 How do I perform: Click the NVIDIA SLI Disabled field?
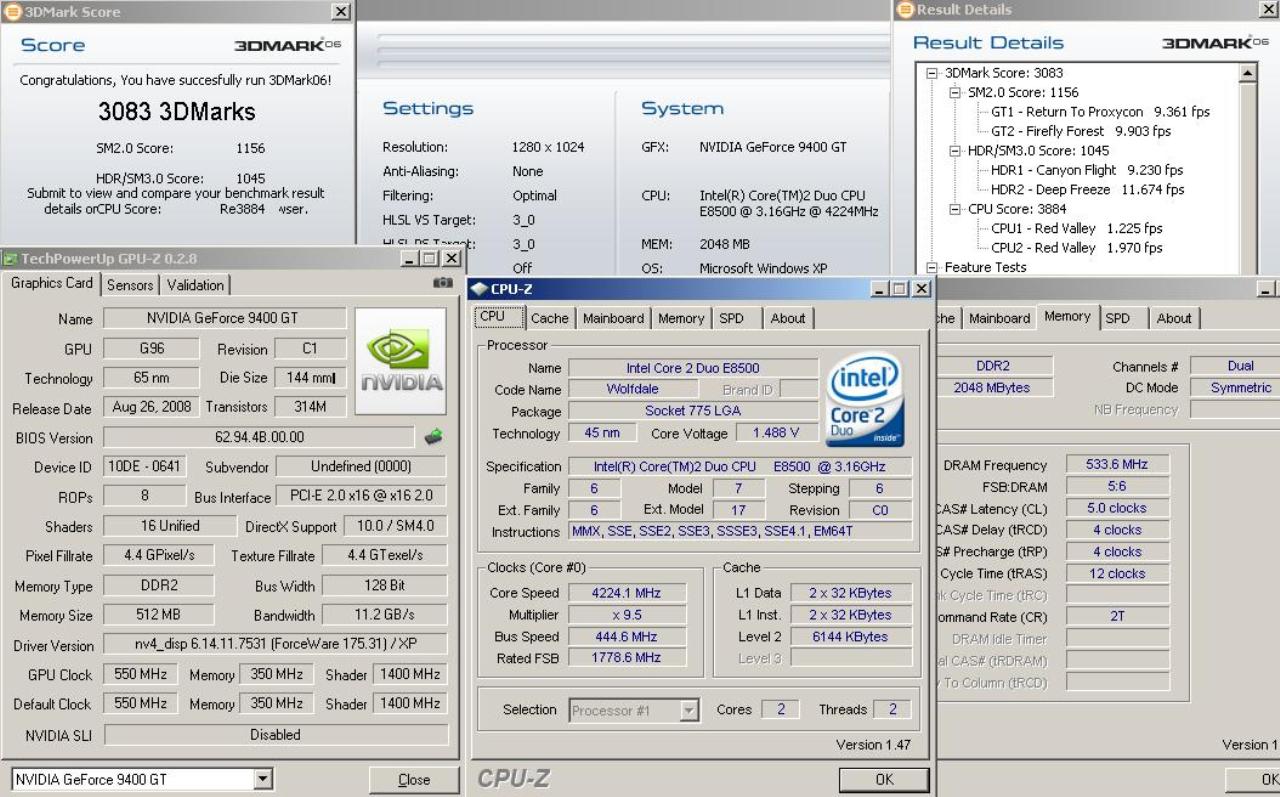[x=275, y=735]
